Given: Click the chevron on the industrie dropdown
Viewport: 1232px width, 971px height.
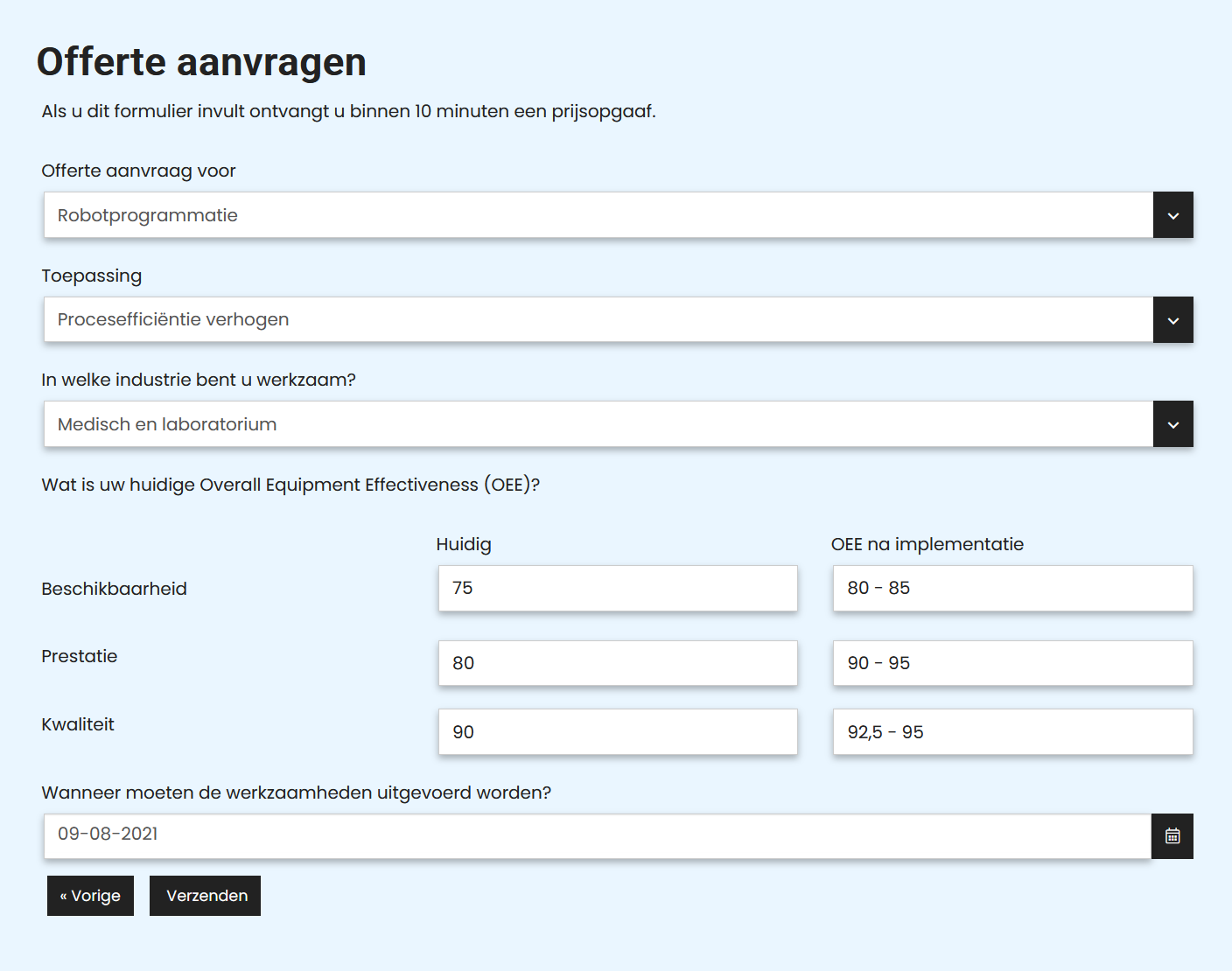Looking at the screenshot, I should pos(1172,424).
